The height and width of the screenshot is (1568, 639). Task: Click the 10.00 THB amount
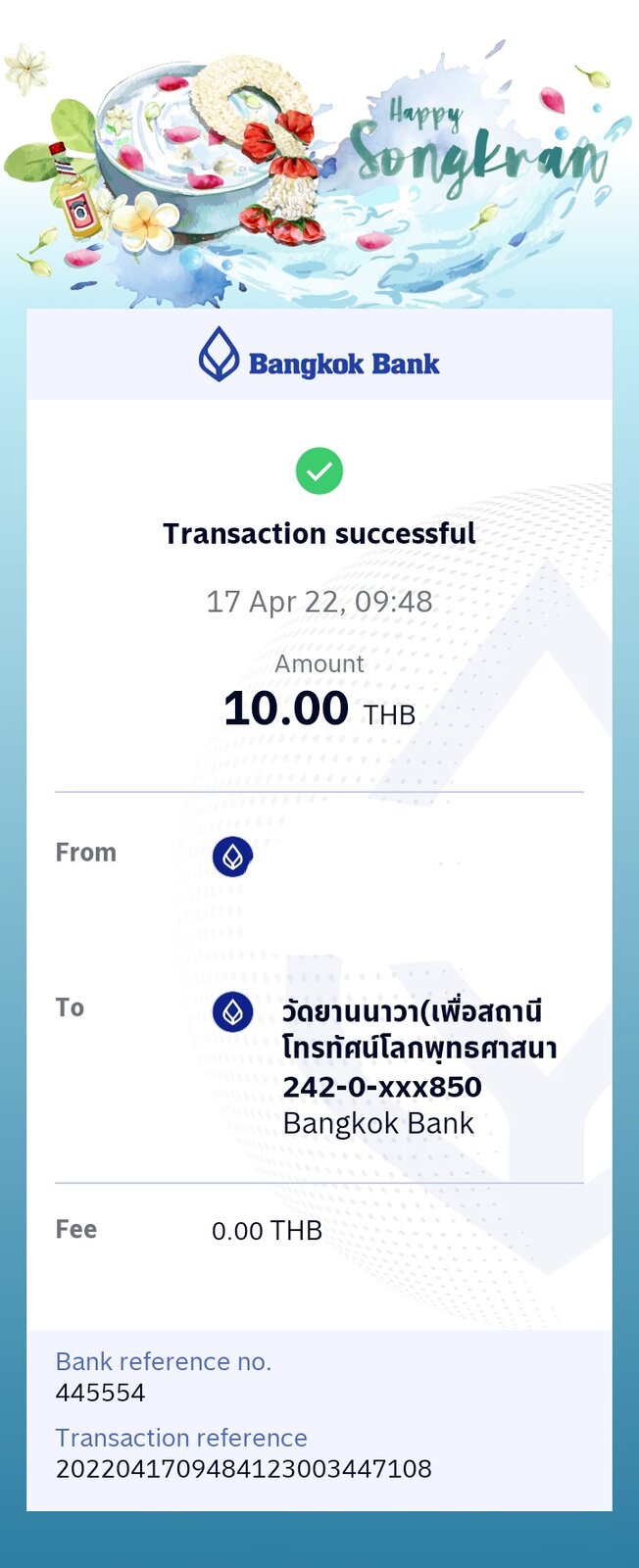point(319,709)
